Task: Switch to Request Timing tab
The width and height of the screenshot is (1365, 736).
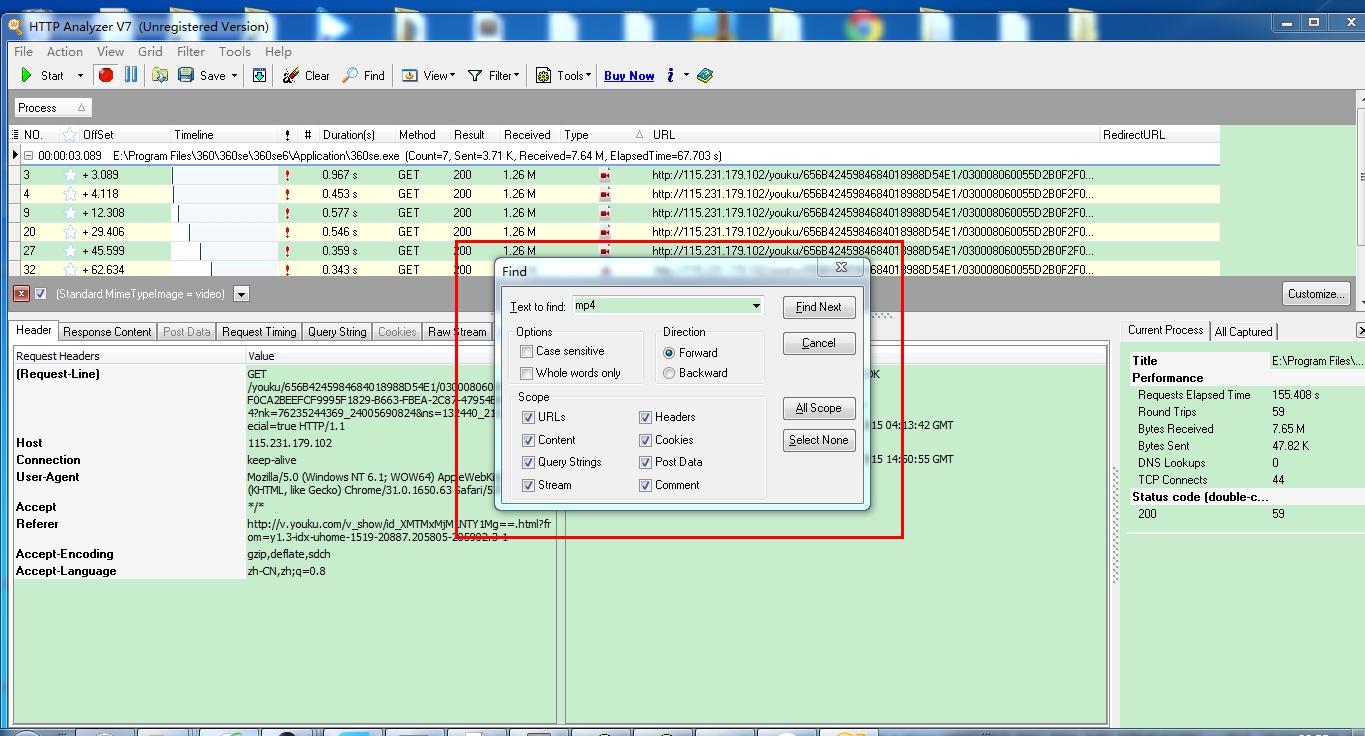Action: pyautogui.click(x=259, y=332)
